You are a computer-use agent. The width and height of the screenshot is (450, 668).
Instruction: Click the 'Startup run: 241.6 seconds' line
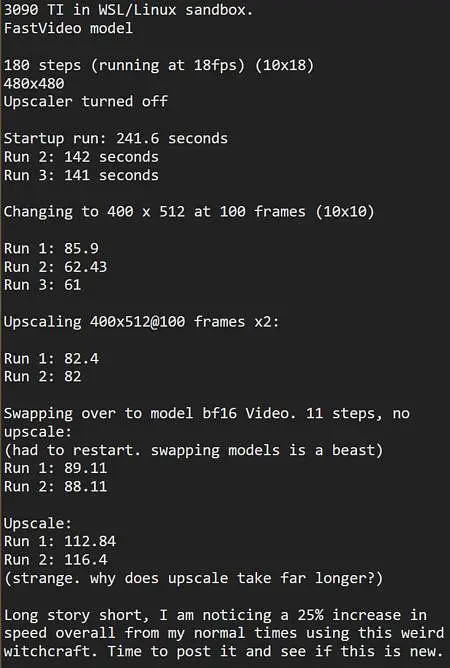pos(115,138)
